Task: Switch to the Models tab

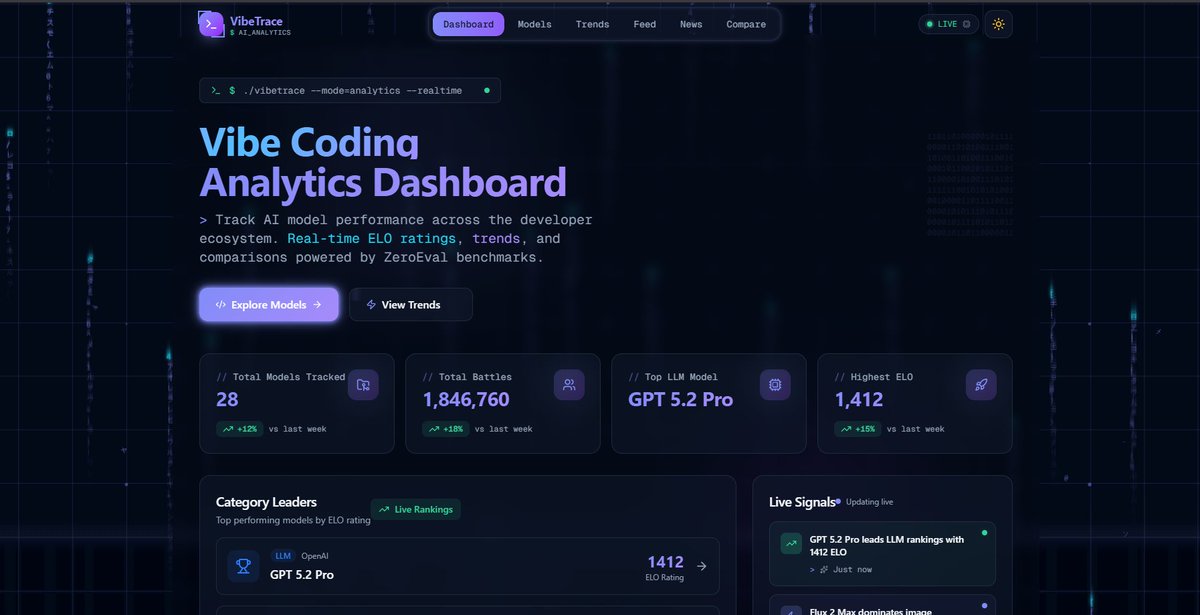Action: pos(534,24)
